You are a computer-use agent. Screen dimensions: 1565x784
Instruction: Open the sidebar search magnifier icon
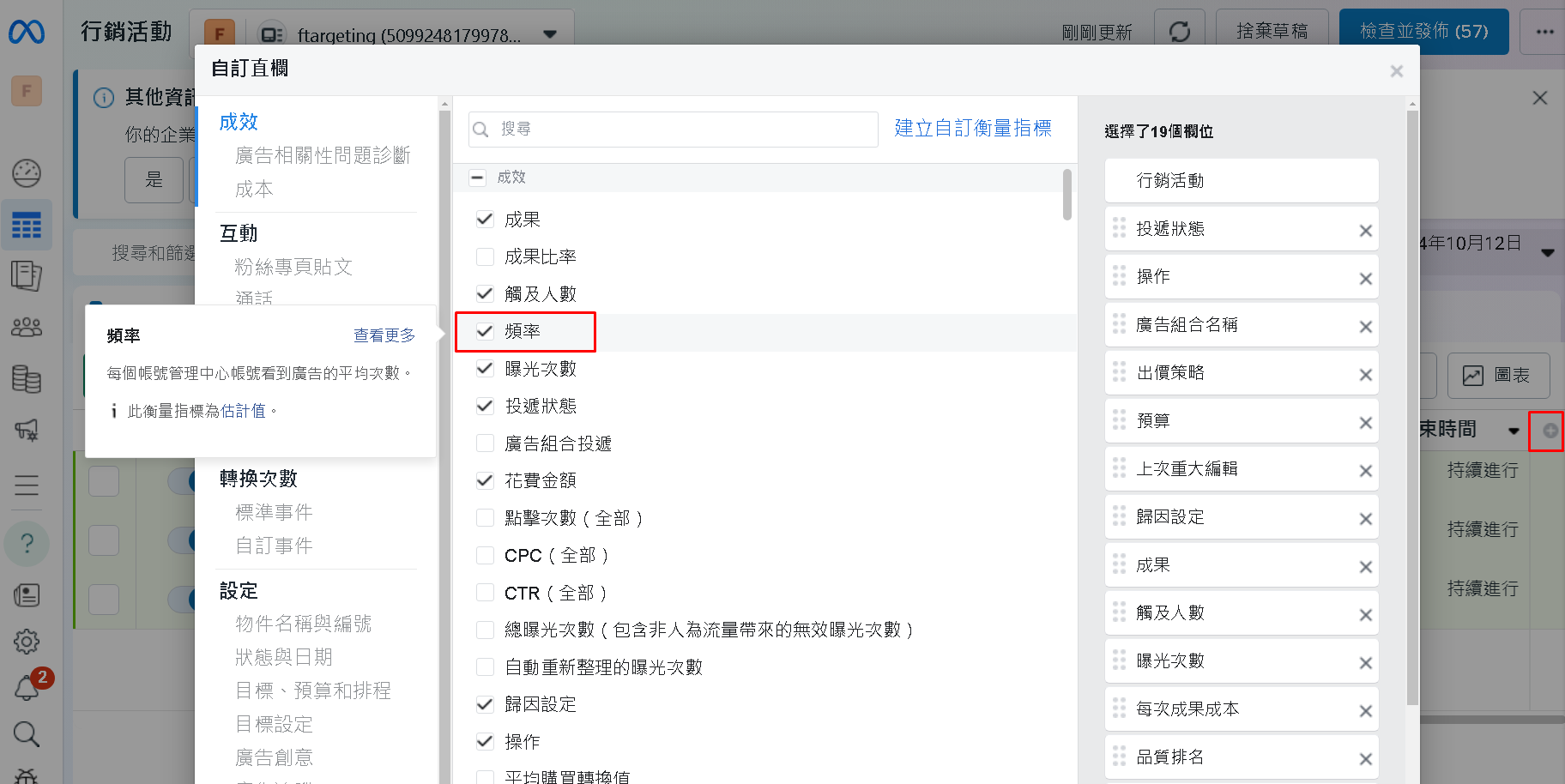[x=27, y=734]
